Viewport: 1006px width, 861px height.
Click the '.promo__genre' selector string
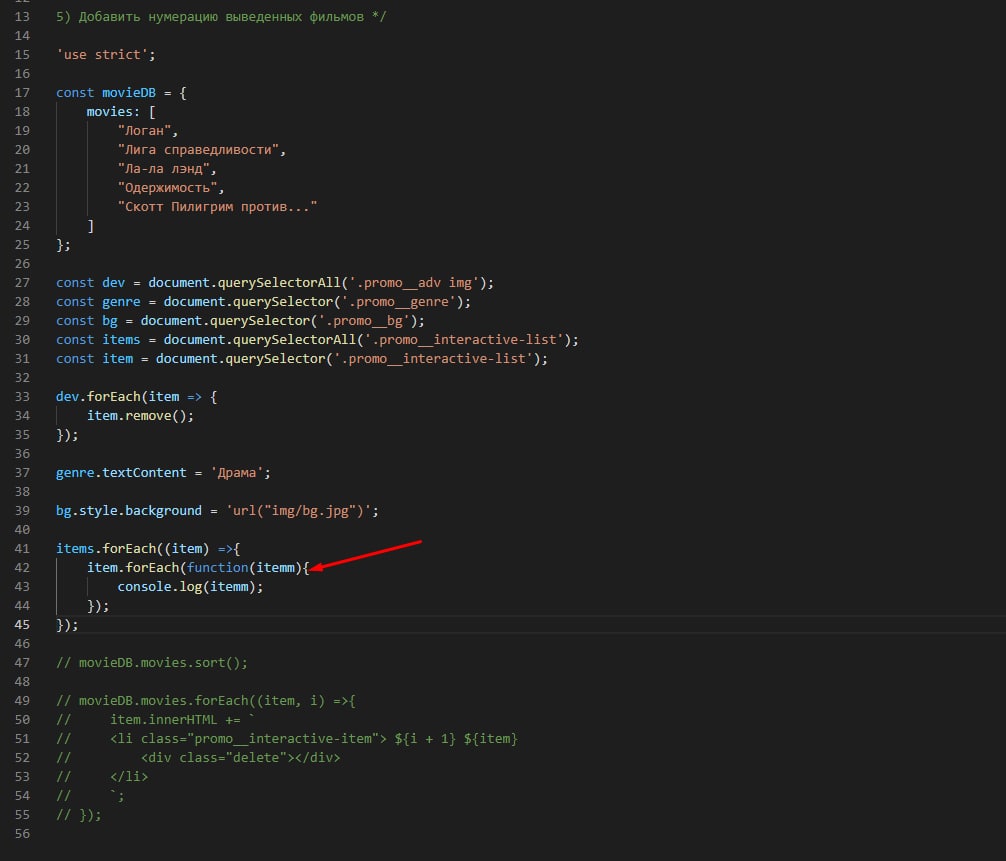[398, 302]
